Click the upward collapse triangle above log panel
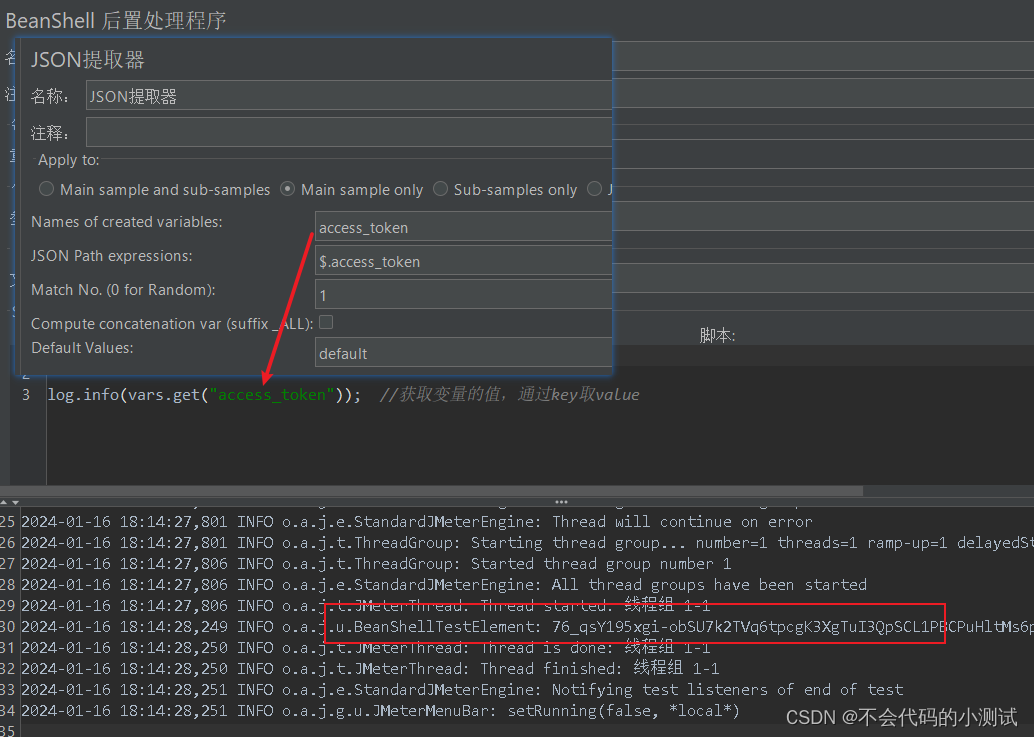The height and width of the screenshot is (737, 1034). pos(4,503)
